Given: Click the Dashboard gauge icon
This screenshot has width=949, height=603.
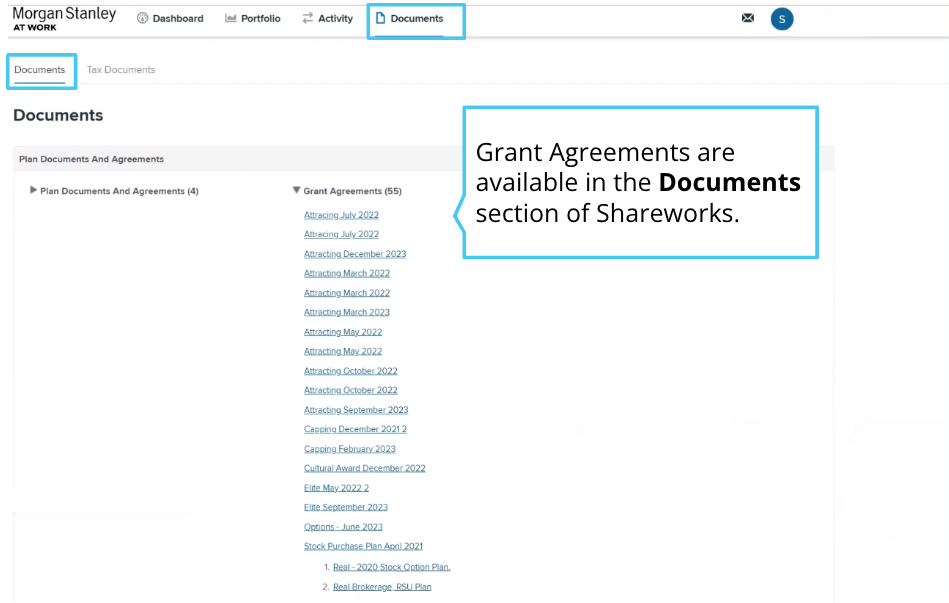Looking at the screenshot, I should (x=142, y=18).
